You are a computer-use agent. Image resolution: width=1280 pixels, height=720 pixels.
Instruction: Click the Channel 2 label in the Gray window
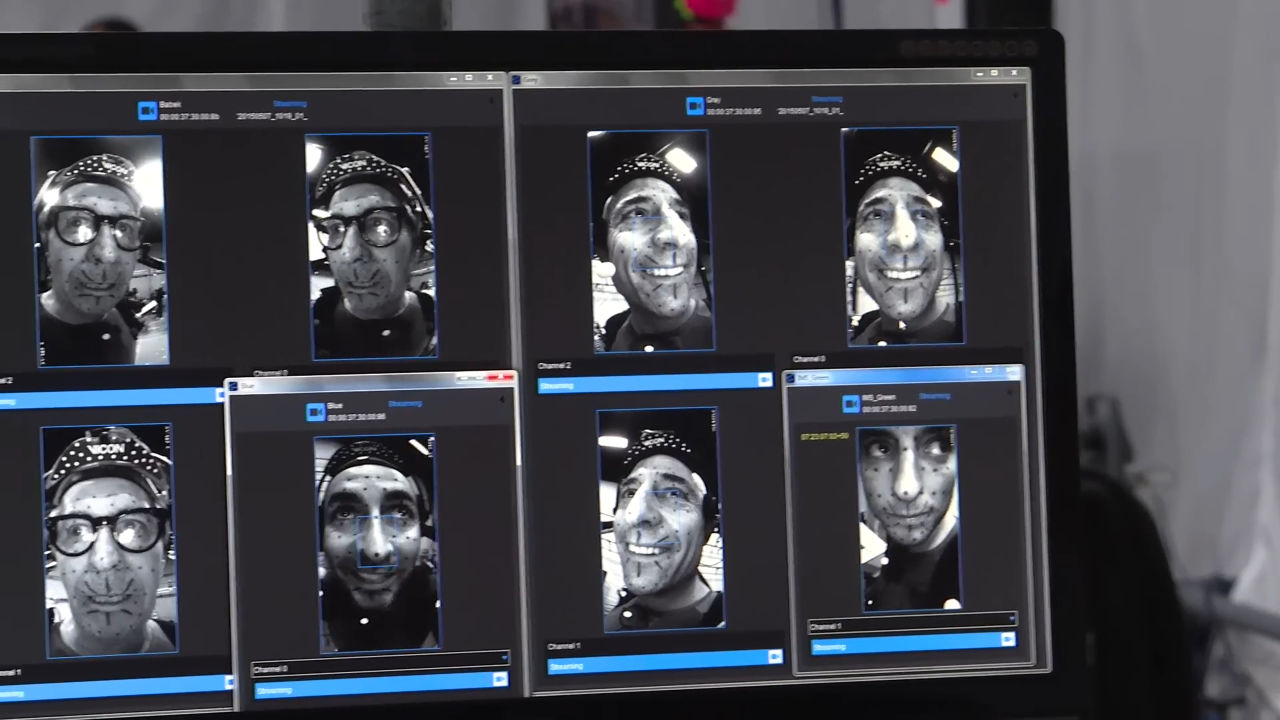click(x=554, y=366)
